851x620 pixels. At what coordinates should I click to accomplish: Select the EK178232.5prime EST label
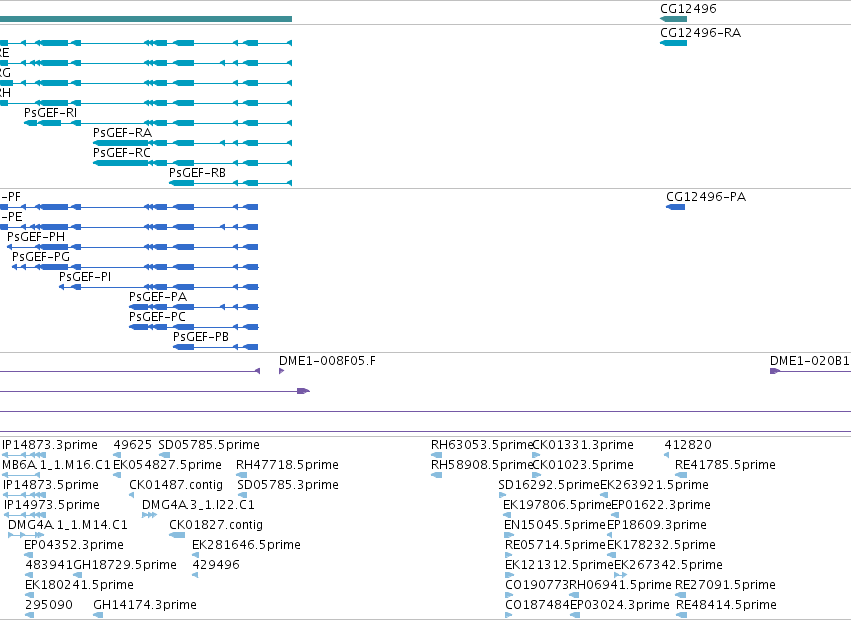(x=661, y=545)
